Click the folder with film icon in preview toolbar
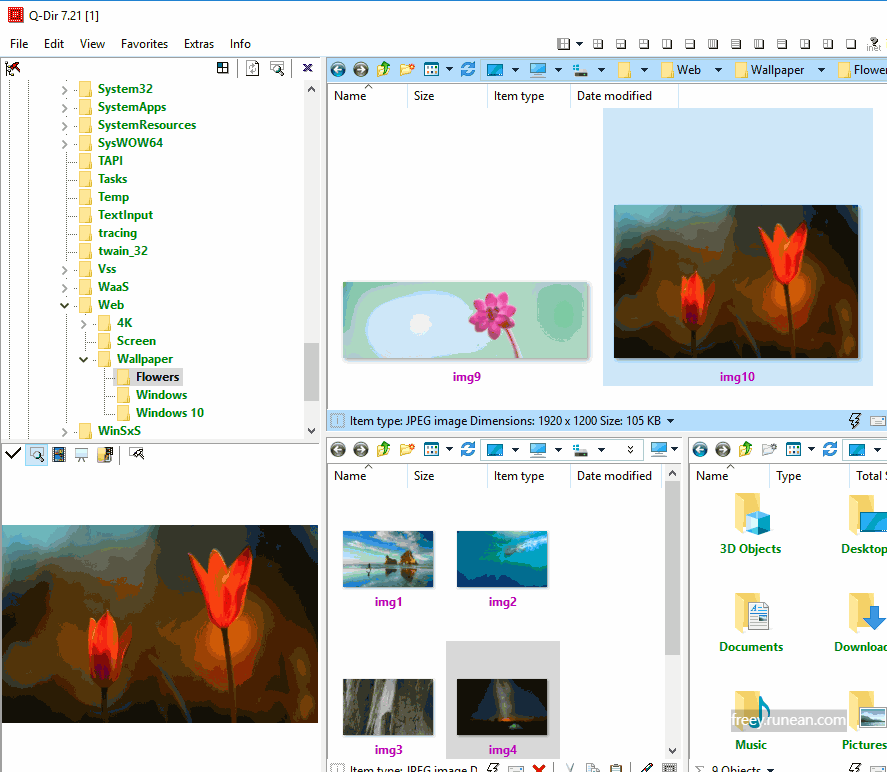The width and height of the screenshot is (887, 772). pos(105,454)
